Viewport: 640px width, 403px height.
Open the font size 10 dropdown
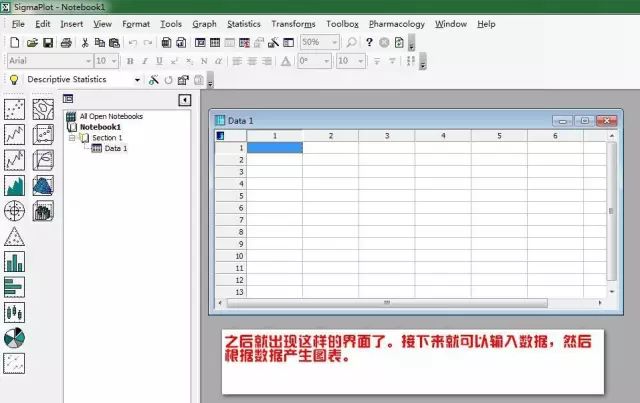(x=114, y=61)
